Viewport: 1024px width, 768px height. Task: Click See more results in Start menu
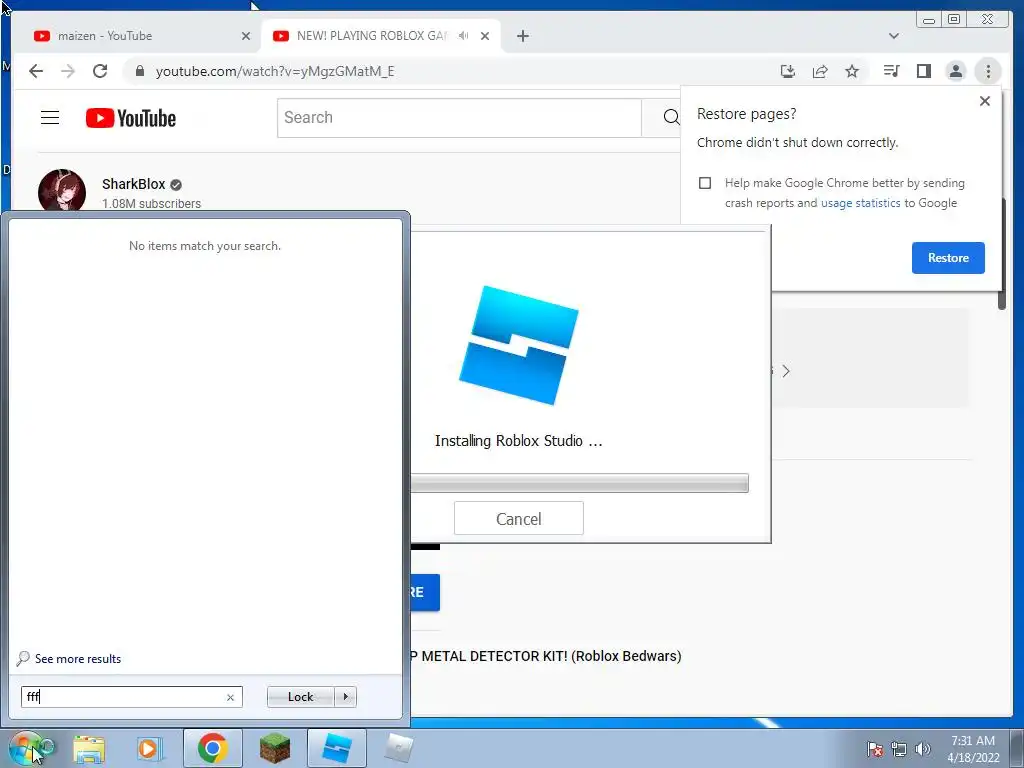(x=78, y=659)
